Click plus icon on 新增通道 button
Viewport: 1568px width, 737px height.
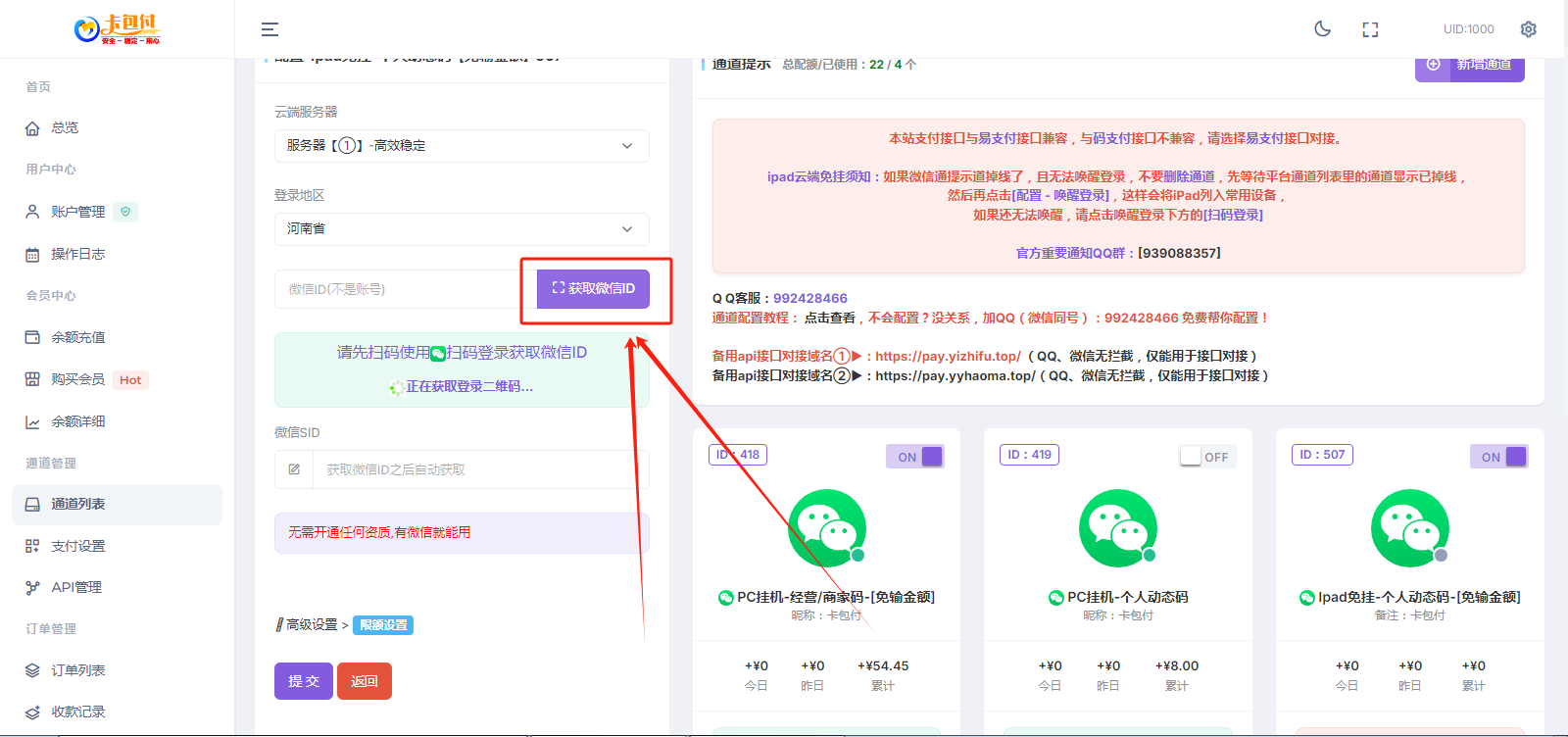tap(1433, 65)
